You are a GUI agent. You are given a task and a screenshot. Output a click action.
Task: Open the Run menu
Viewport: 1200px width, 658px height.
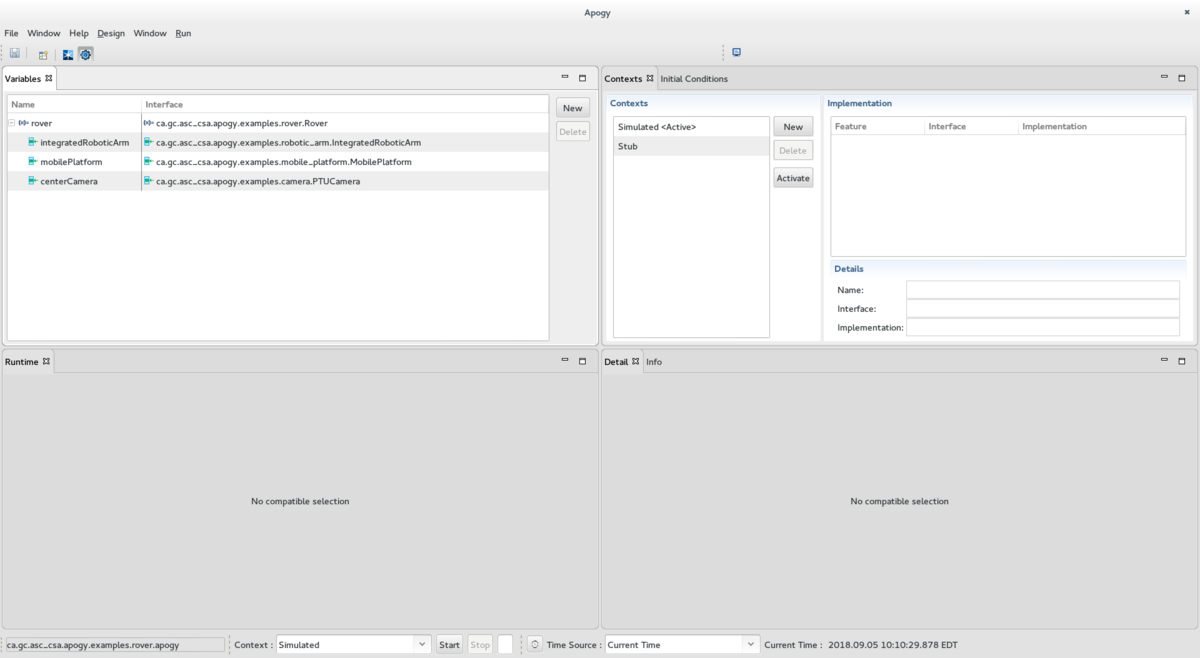coord(183,33)
